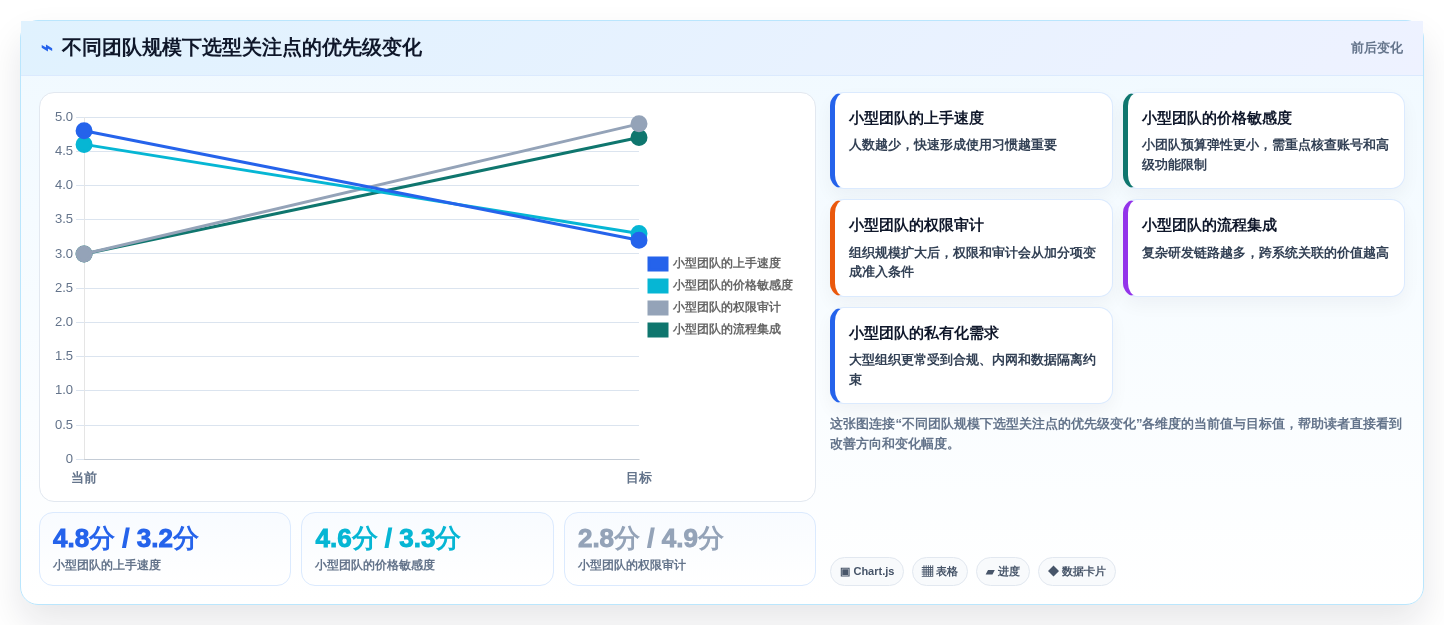The height and width of the screenshot is (625, 1444).
Task: Click legend text 小型团队的上手速度
Action: tap(727, 264)
